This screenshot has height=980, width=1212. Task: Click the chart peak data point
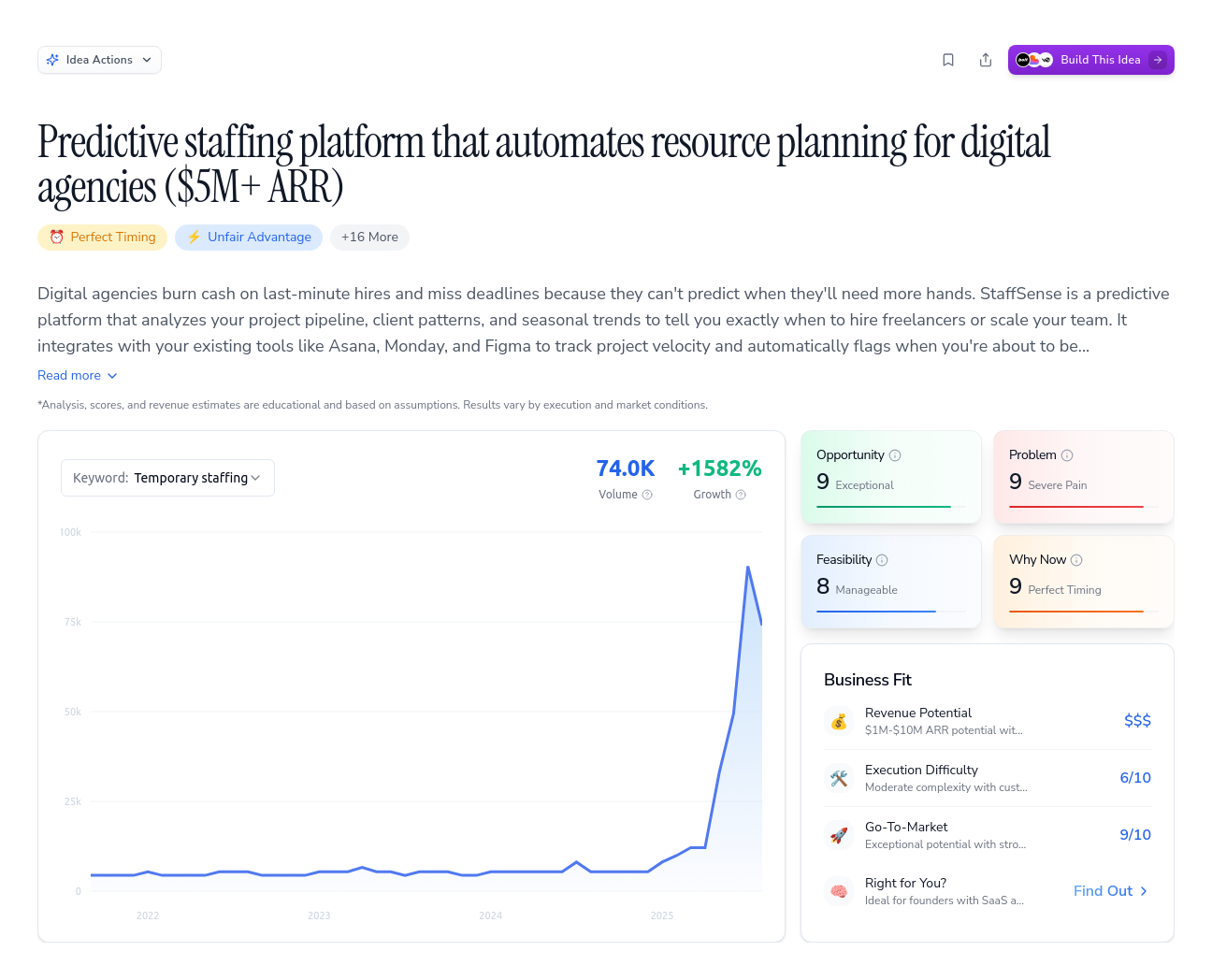click(748, 567)
